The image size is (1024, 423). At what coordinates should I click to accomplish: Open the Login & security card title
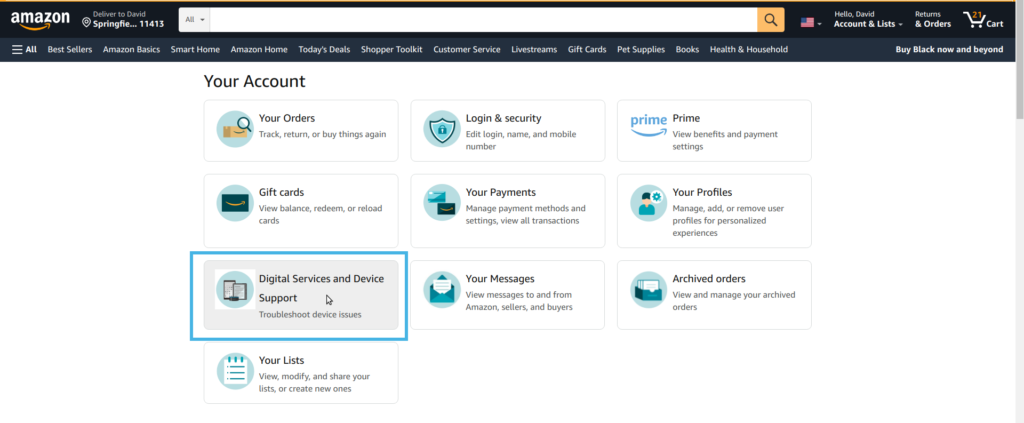click(x=504, y=118)
